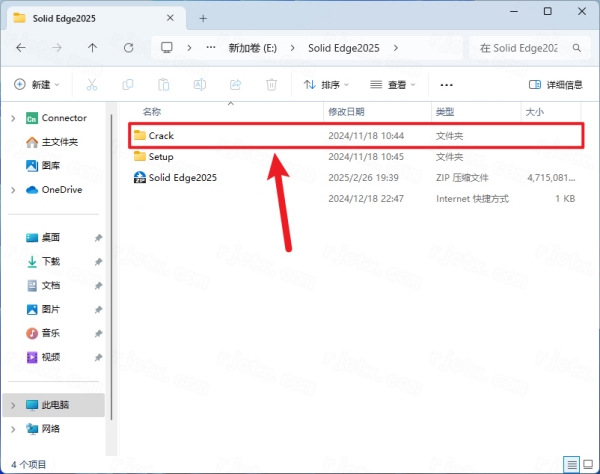
Task: Select Network (网络) in sidebar
Action: tap(43, 429)
